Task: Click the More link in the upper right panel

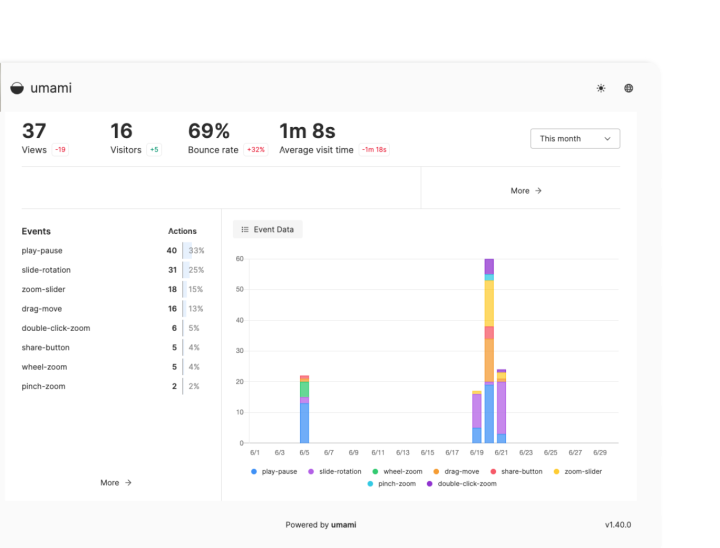Action: tap(525, 190)
